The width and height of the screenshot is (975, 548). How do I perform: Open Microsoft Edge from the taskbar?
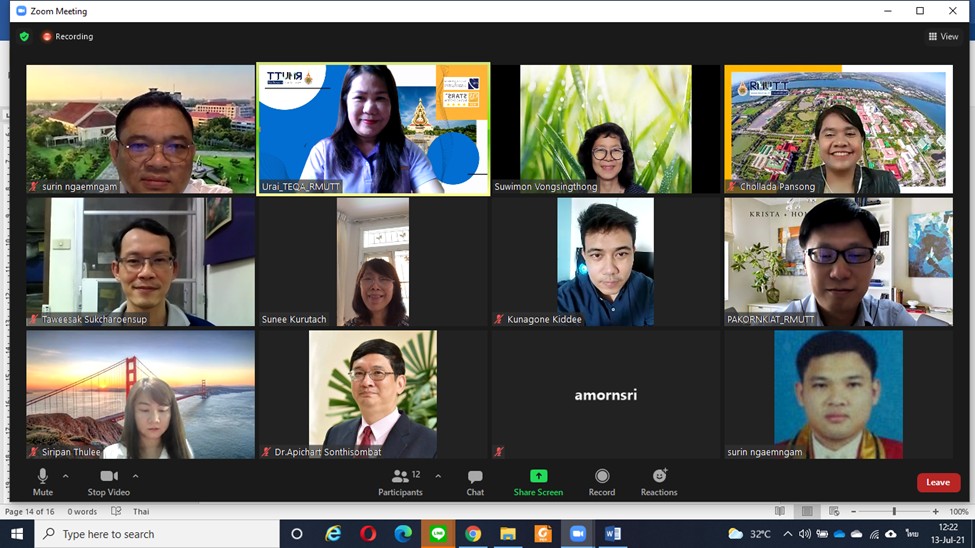click(403, 534)
